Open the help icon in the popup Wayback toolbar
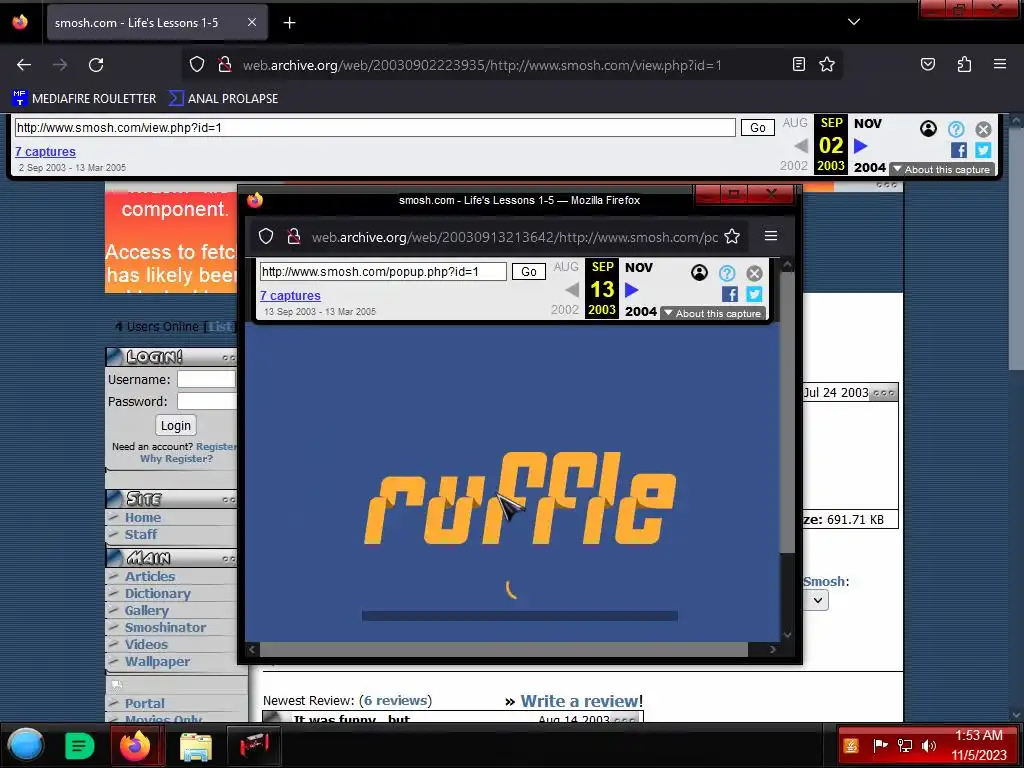 727,273
